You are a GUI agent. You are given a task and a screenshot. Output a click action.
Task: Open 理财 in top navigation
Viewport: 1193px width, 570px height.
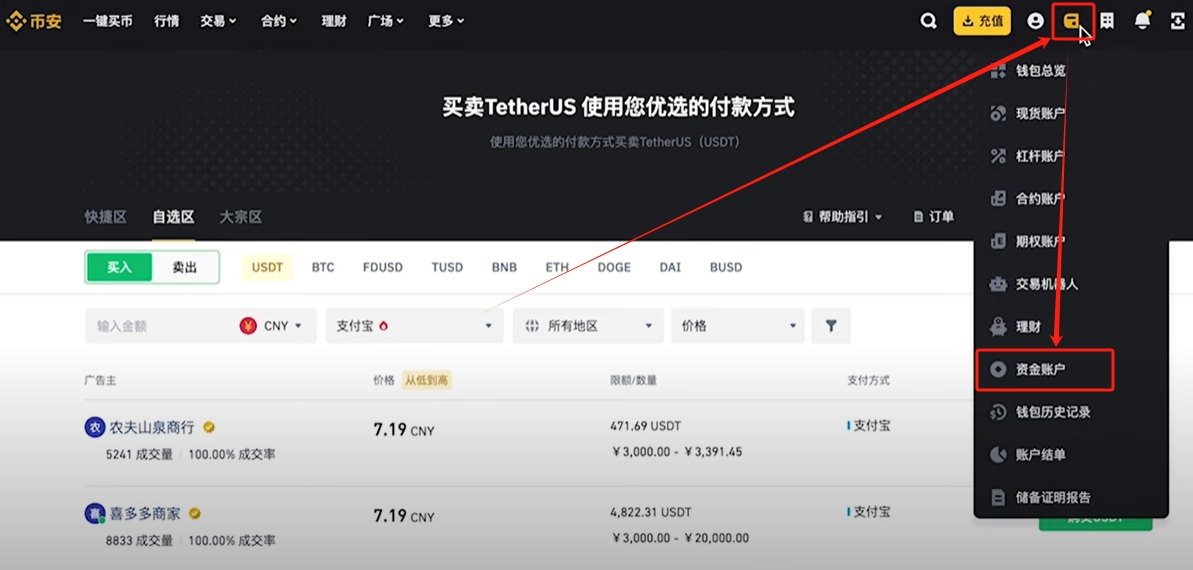334,21
